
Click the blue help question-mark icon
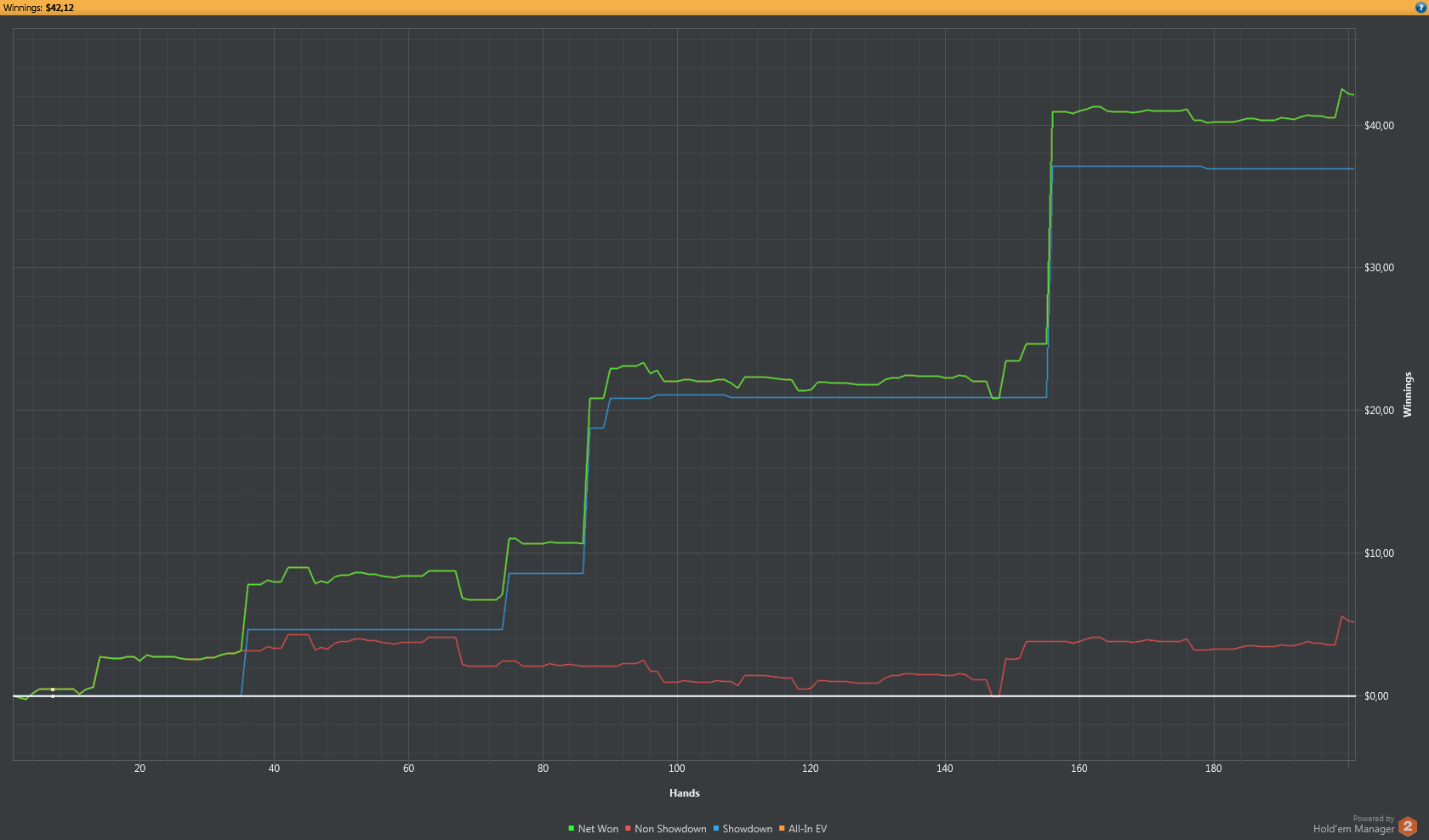[x=1420, y=8]
